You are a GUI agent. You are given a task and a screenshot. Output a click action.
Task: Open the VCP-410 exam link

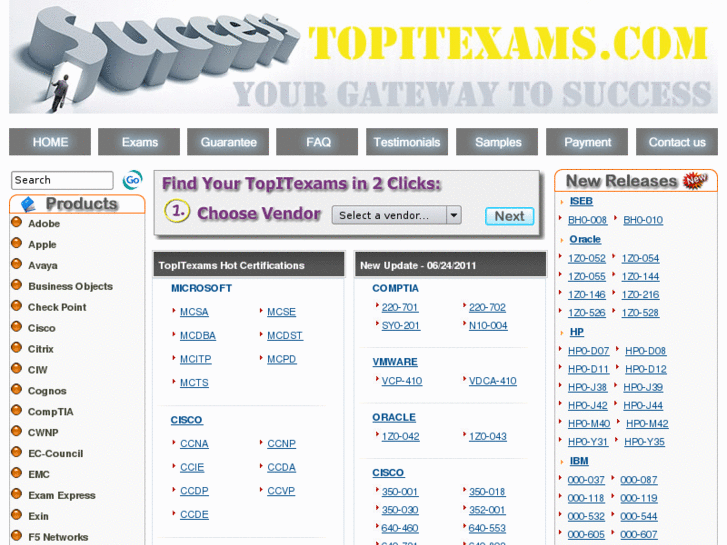pyautogui.click(x=402, y=381)
